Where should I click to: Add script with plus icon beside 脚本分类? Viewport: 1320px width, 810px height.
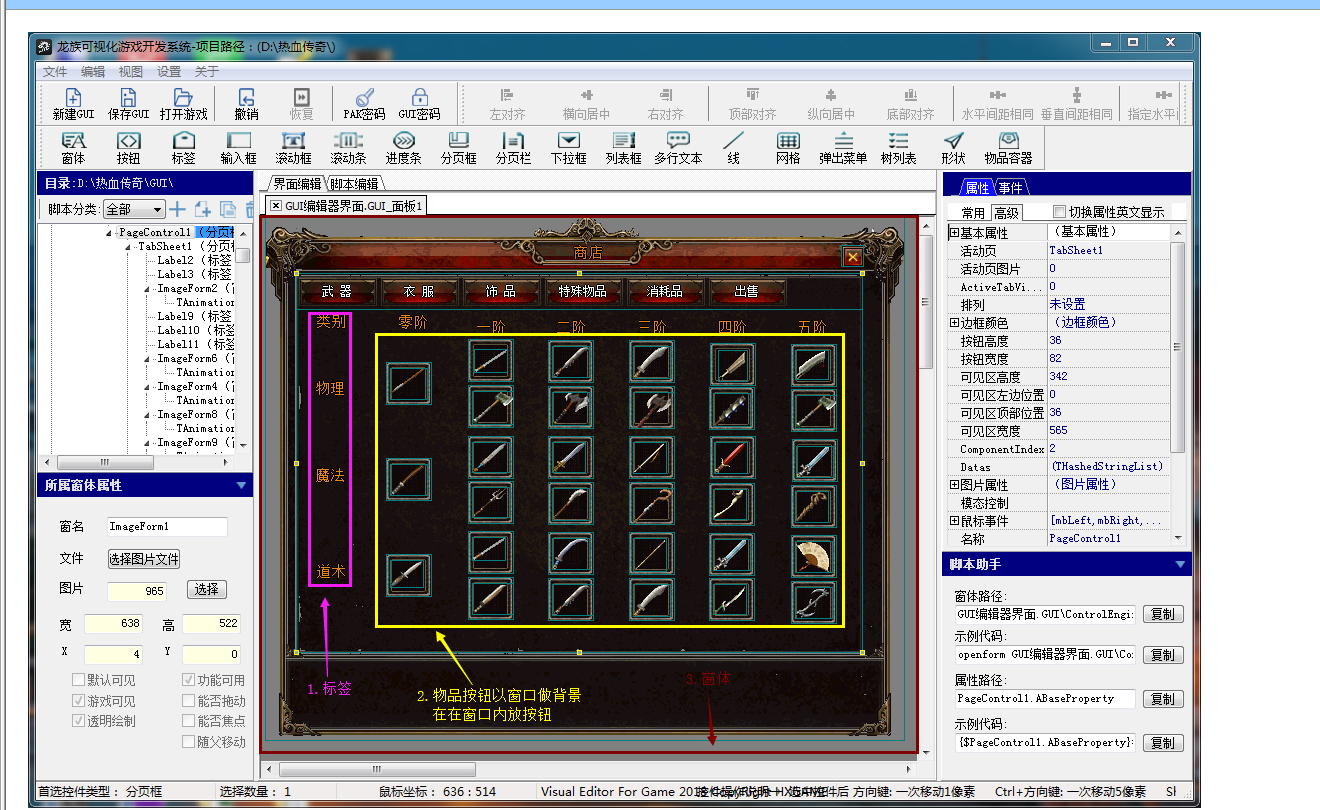tap(178, 209)
